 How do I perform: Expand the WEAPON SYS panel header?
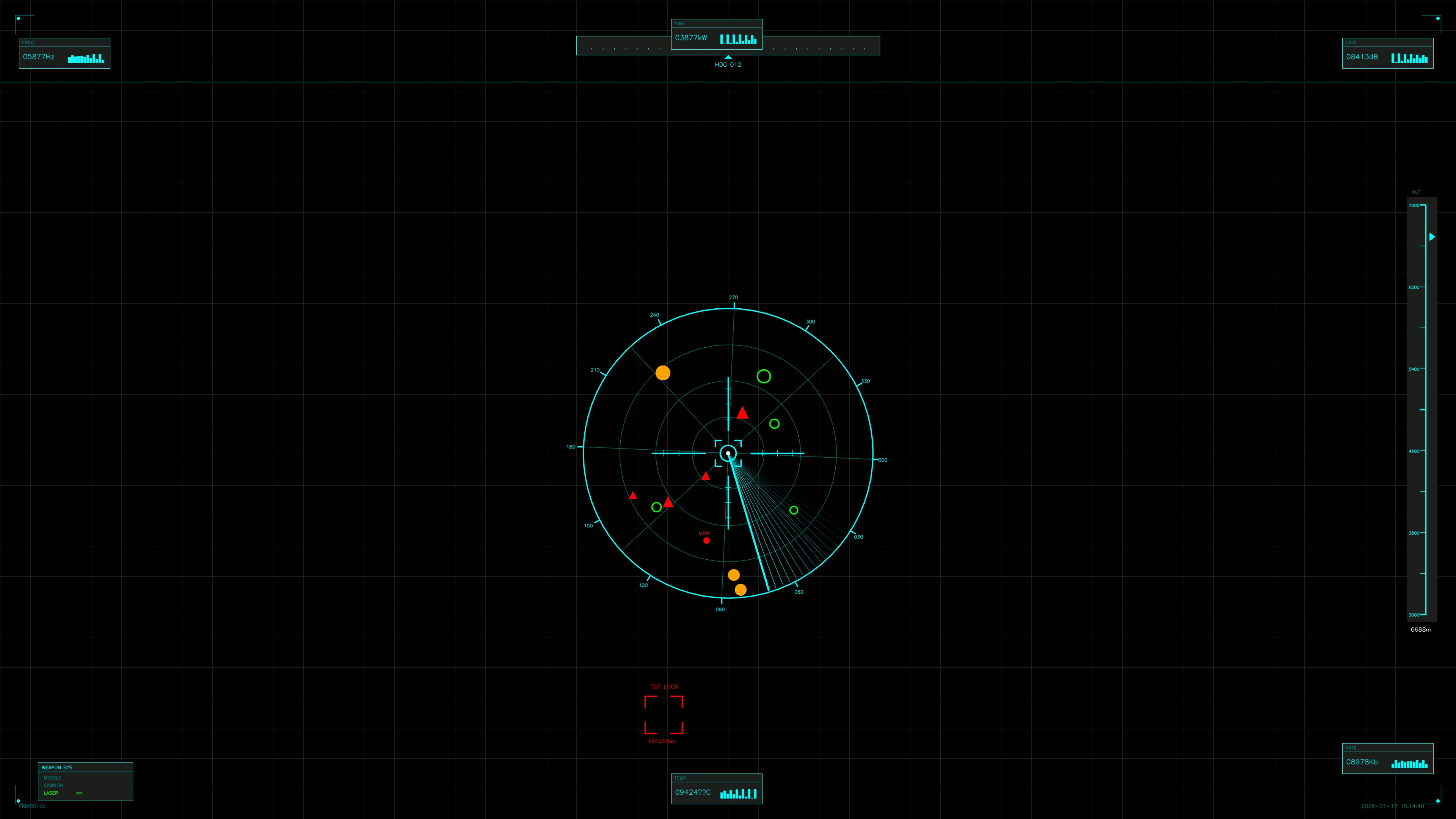[57, 767]
